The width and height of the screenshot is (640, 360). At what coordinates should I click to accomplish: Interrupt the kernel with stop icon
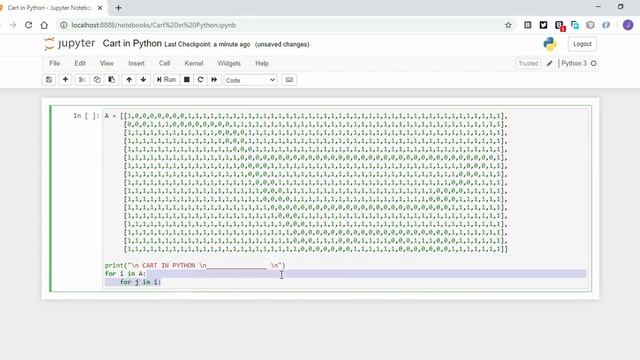click(x=187, y=80)
